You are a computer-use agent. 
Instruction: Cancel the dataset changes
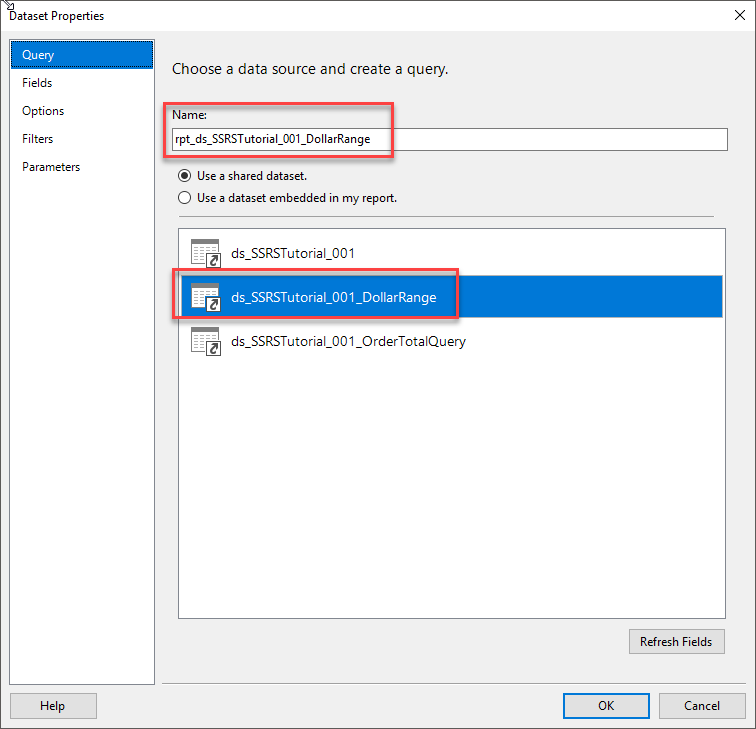(x=702, y=705)
